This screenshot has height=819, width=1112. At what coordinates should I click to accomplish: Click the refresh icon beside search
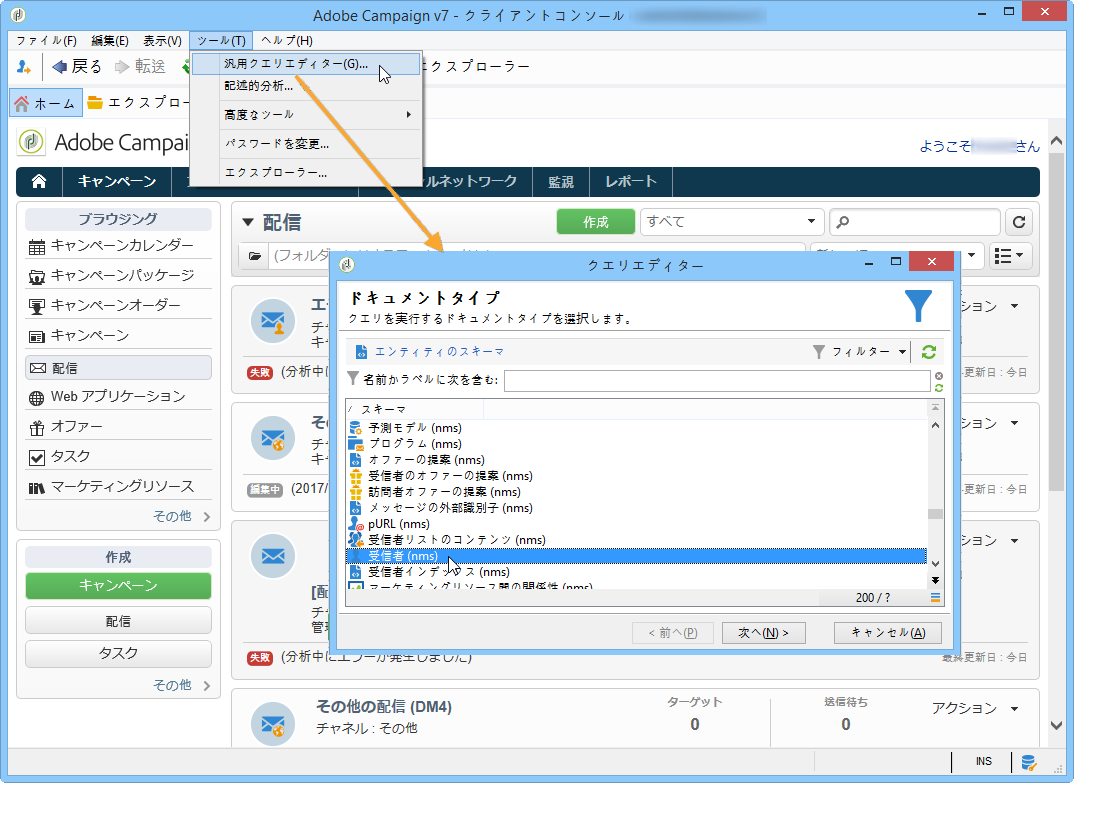1019,222
